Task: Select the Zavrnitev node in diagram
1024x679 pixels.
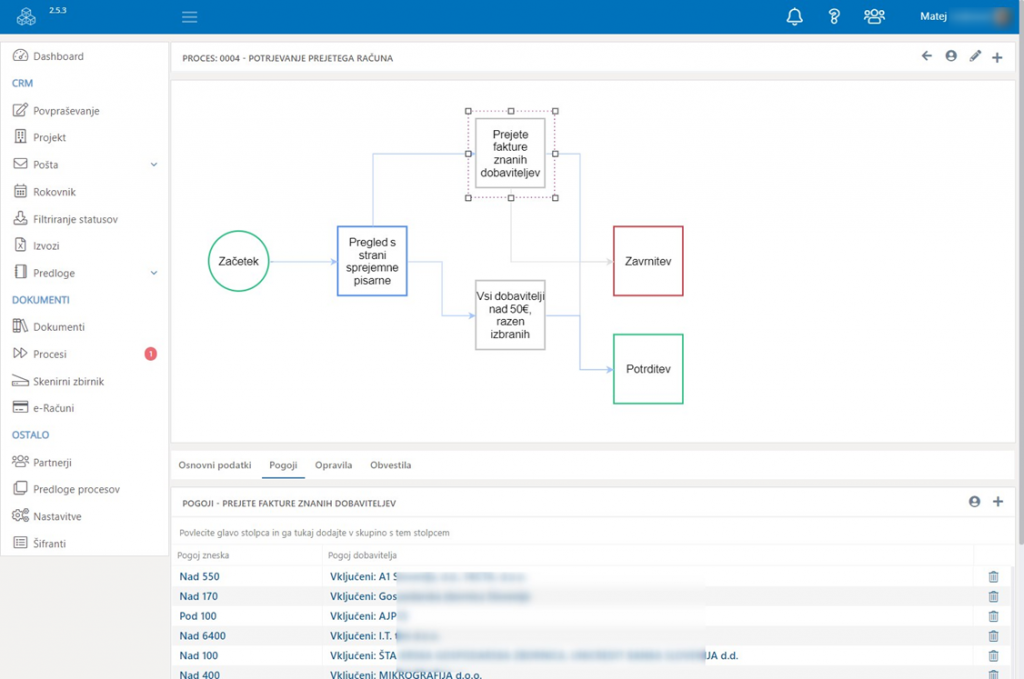Action: [648, 261]
